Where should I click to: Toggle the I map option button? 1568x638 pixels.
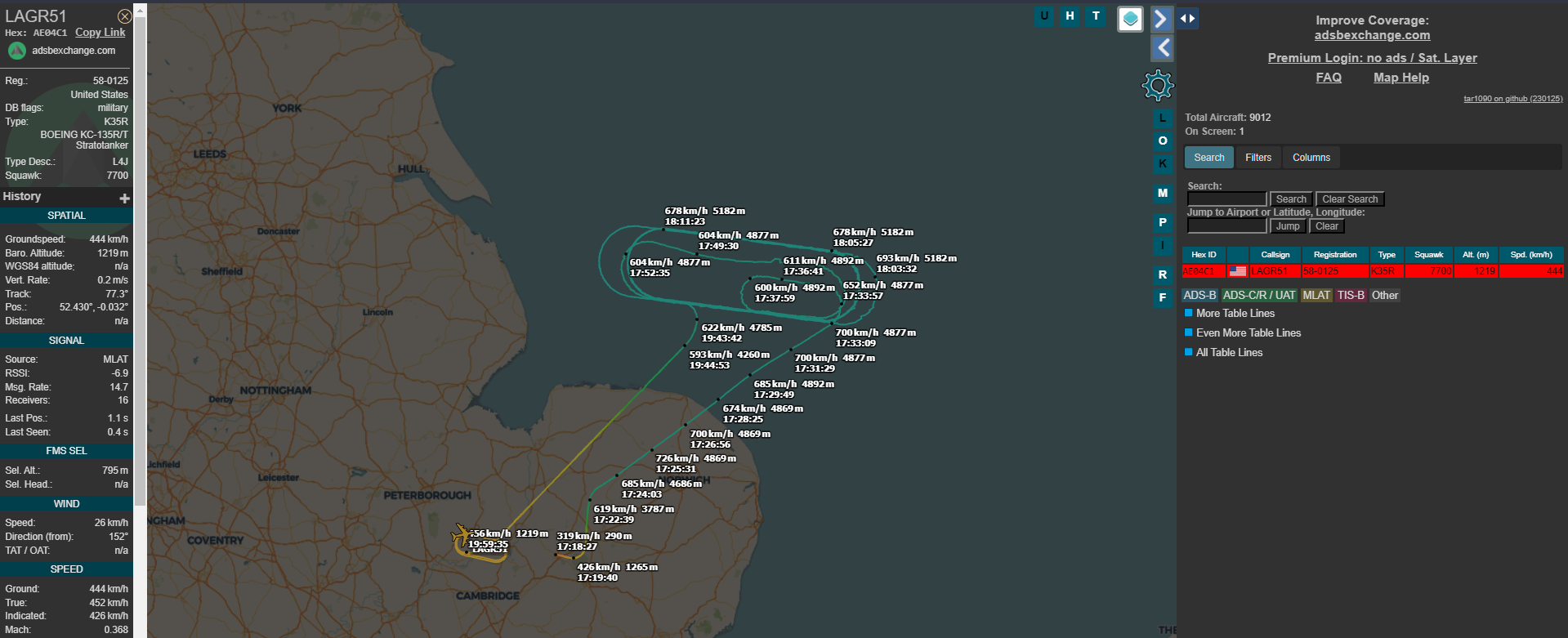point(1163,245)
